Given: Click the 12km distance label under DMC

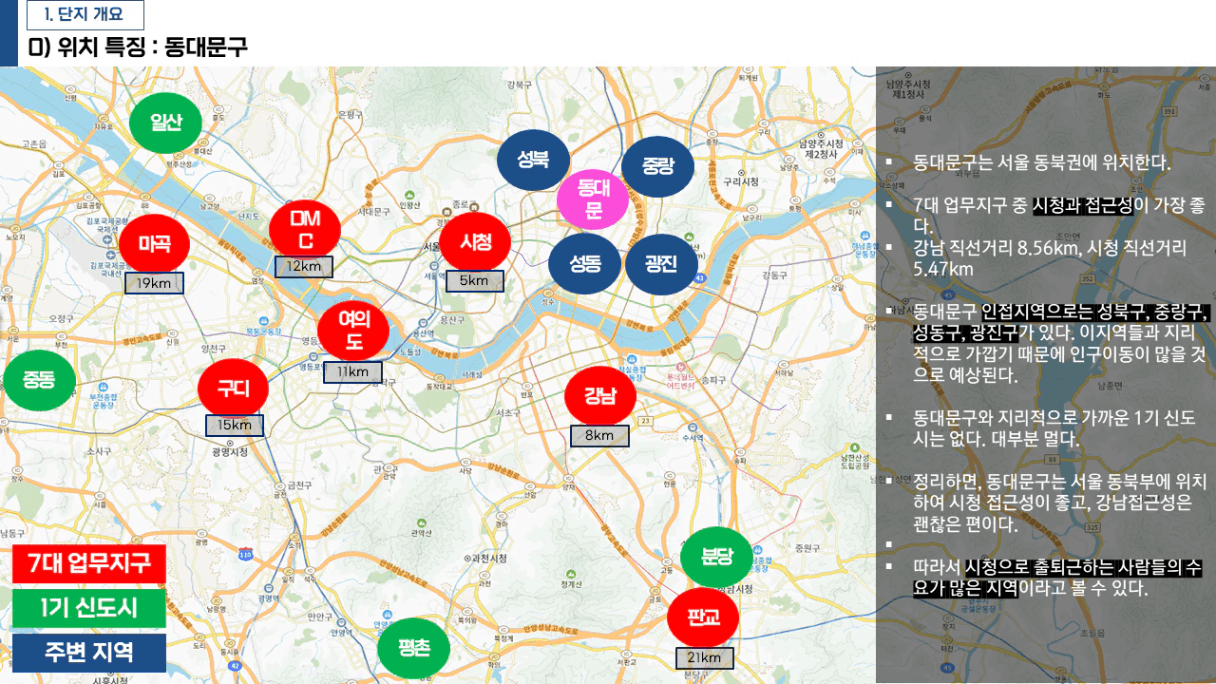Looking at the screenshot, I should pos(304,267).
